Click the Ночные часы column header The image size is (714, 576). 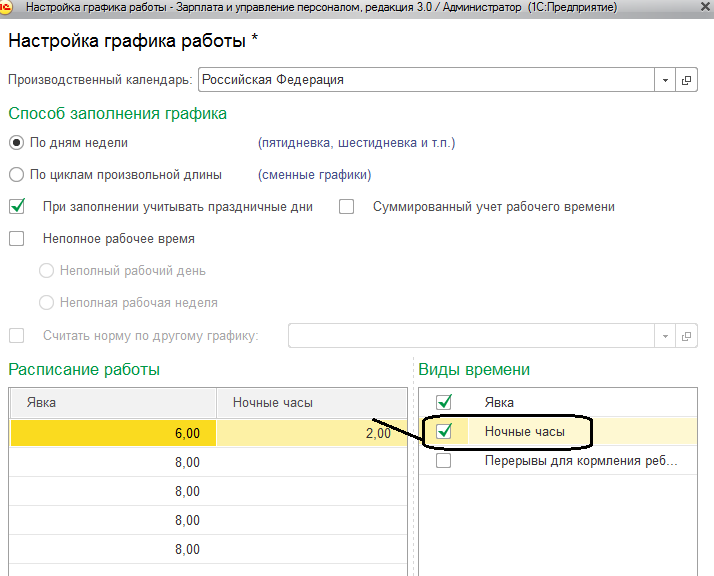point(312,403)
